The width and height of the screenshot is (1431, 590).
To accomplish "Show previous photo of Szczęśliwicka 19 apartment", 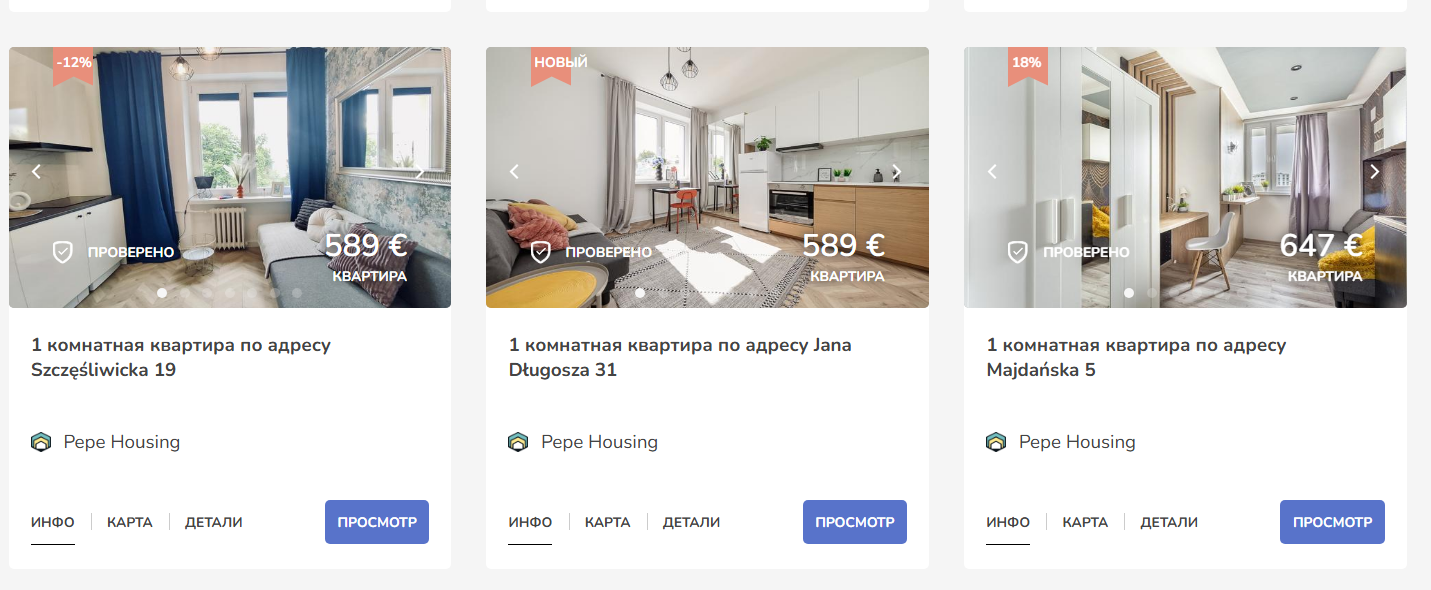I will tap(36, 172).
